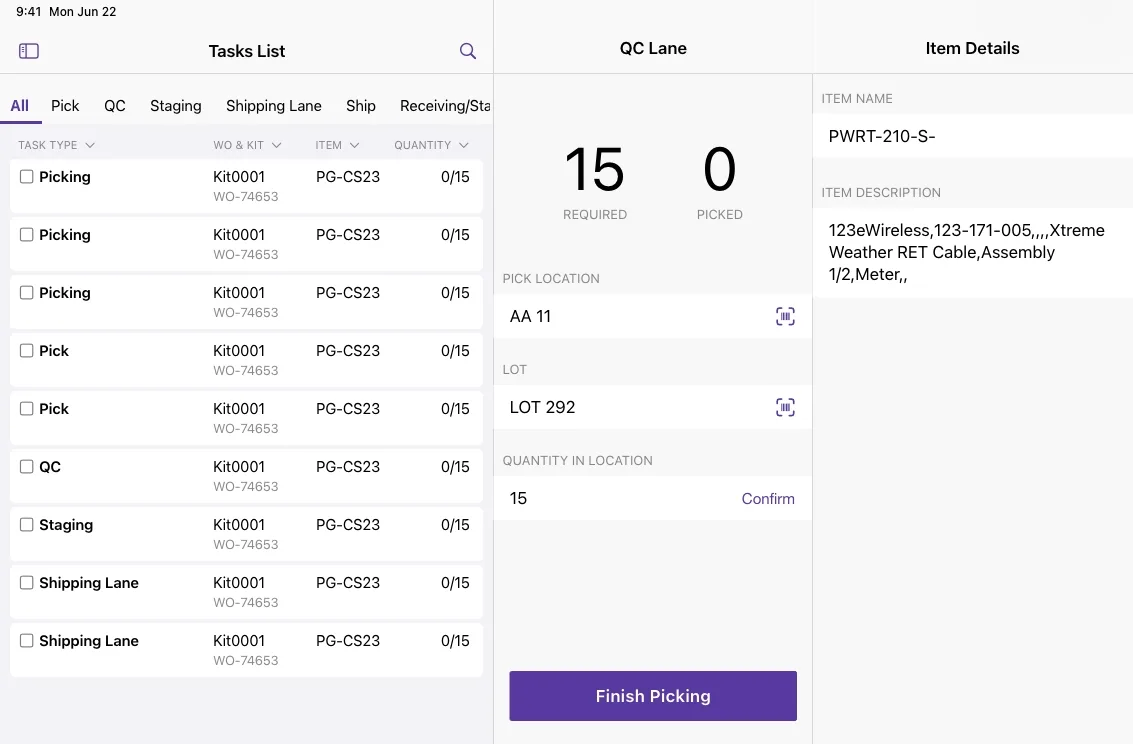Select the Ship tab

(361, 105)
